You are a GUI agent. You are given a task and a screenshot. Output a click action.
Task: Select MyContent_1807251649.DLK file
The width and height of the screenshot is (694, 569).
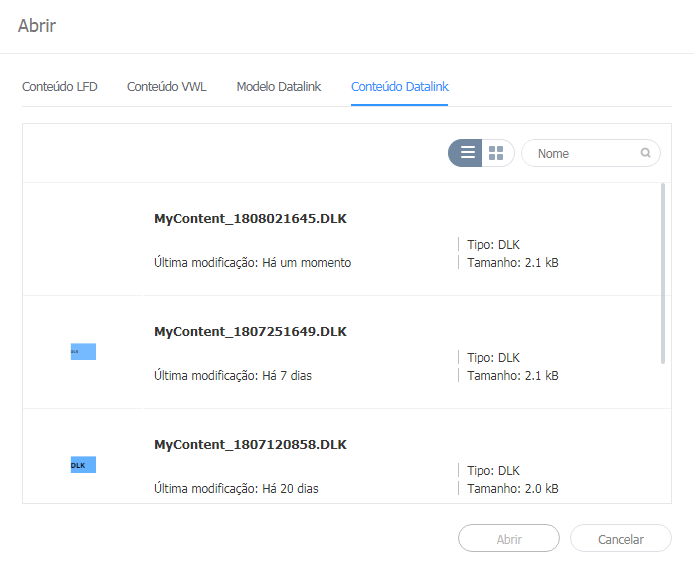click(250, 332)
